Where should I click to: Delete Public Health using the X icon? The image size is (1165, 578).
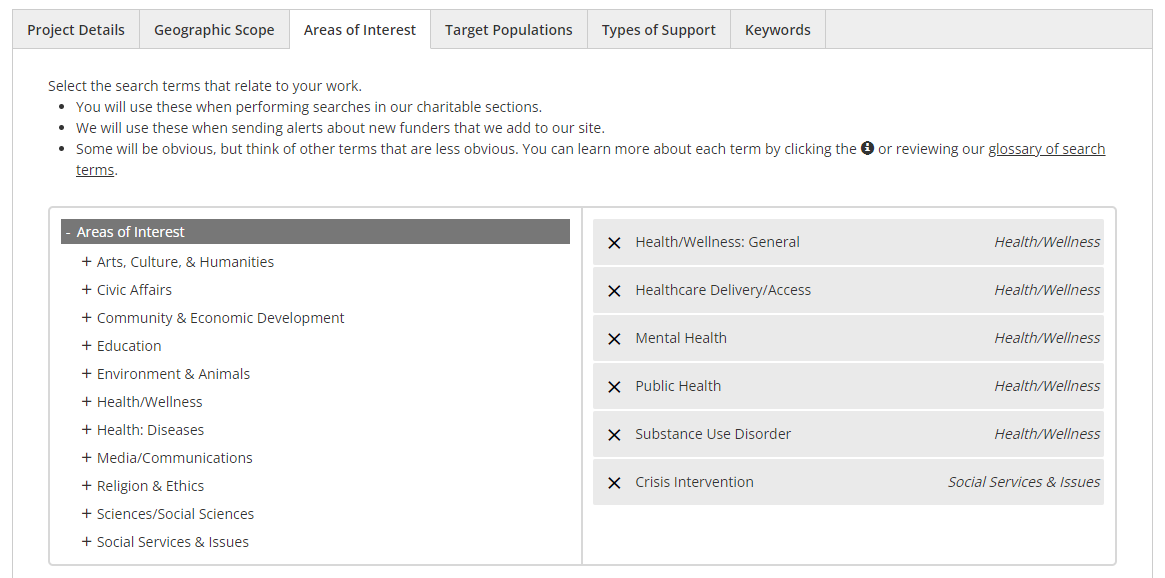click(614, 387)
